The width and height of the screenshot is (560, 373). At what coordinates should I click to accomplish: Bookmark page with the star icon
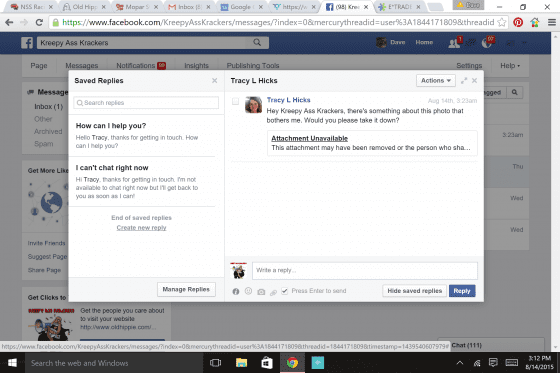(x=502, y=23)
